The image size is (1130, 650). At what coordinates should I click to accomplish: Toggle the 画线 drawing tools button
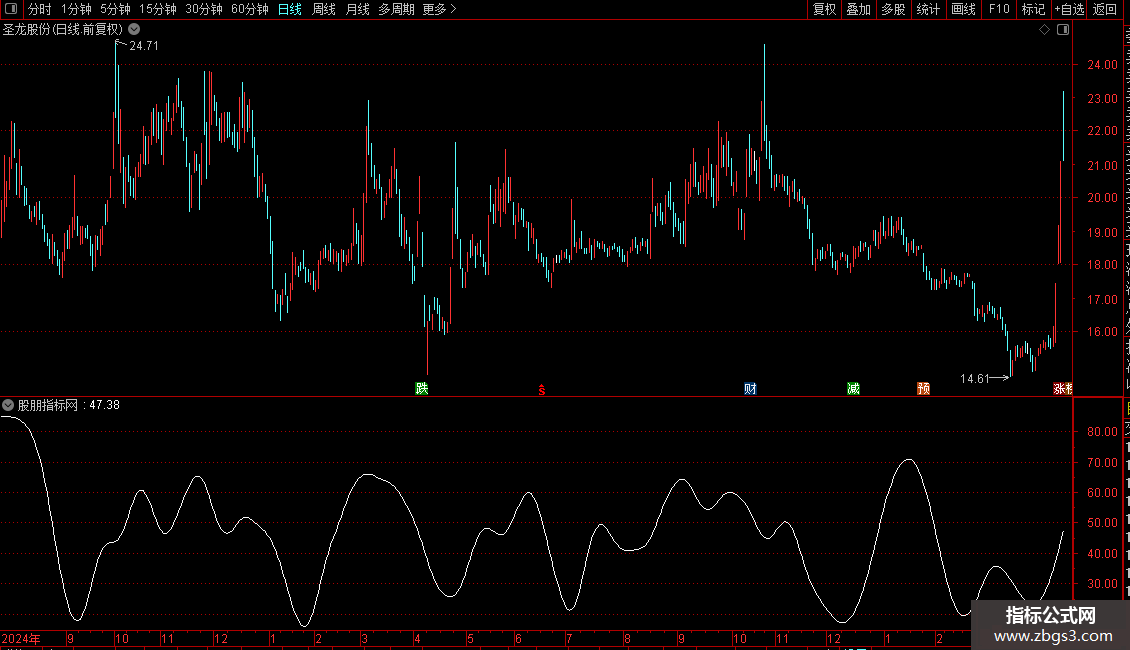[963, 9]
